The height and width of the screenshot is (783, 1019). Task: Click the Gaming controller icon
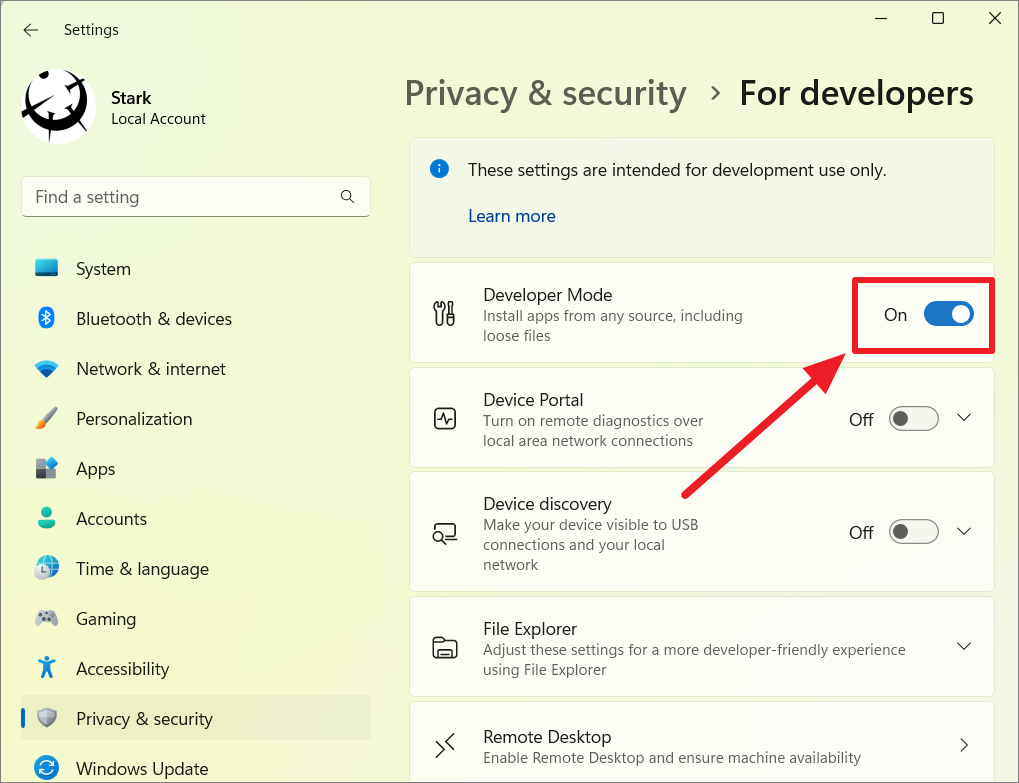click(x=46, y=618)
